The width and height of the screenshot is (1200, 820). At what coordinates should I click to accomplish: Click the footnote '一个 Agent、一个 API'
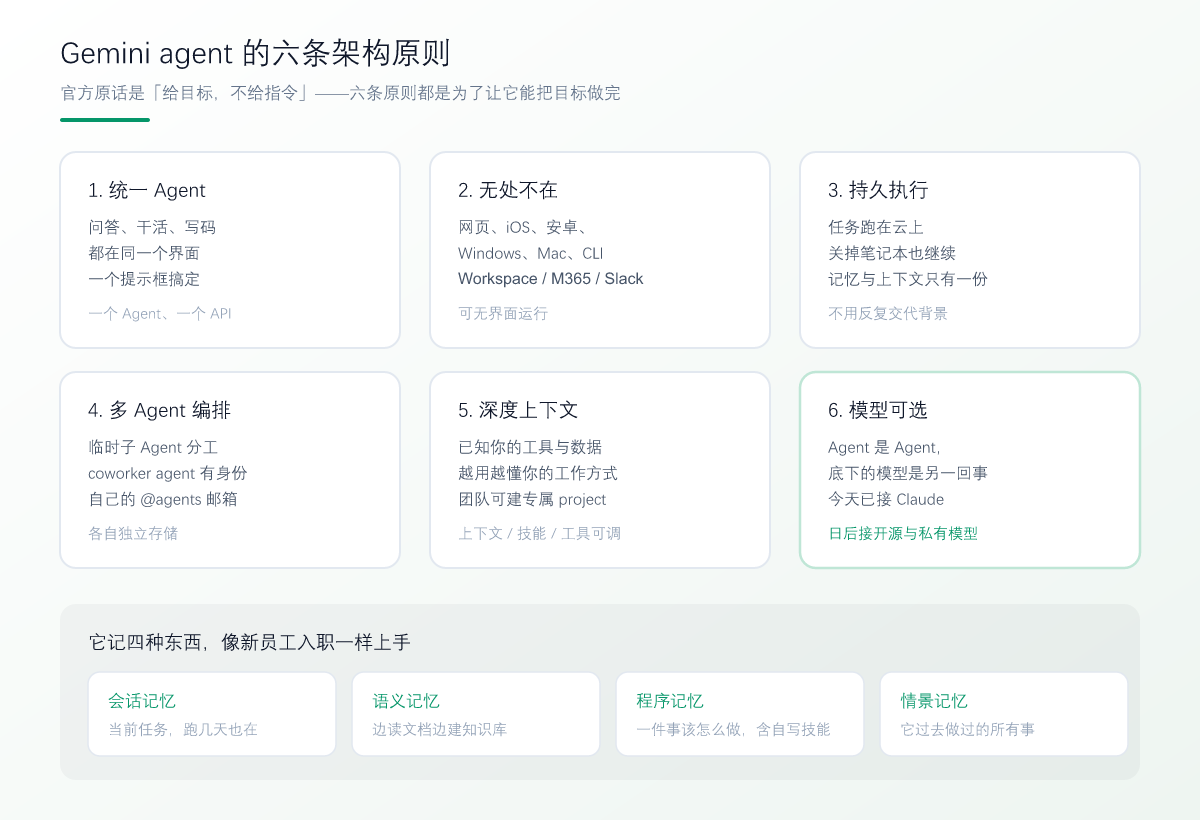160,313
